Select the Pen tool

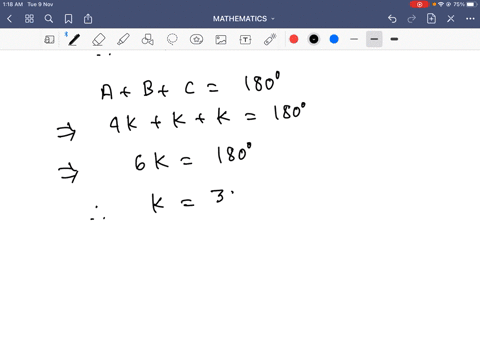point(74,40)
